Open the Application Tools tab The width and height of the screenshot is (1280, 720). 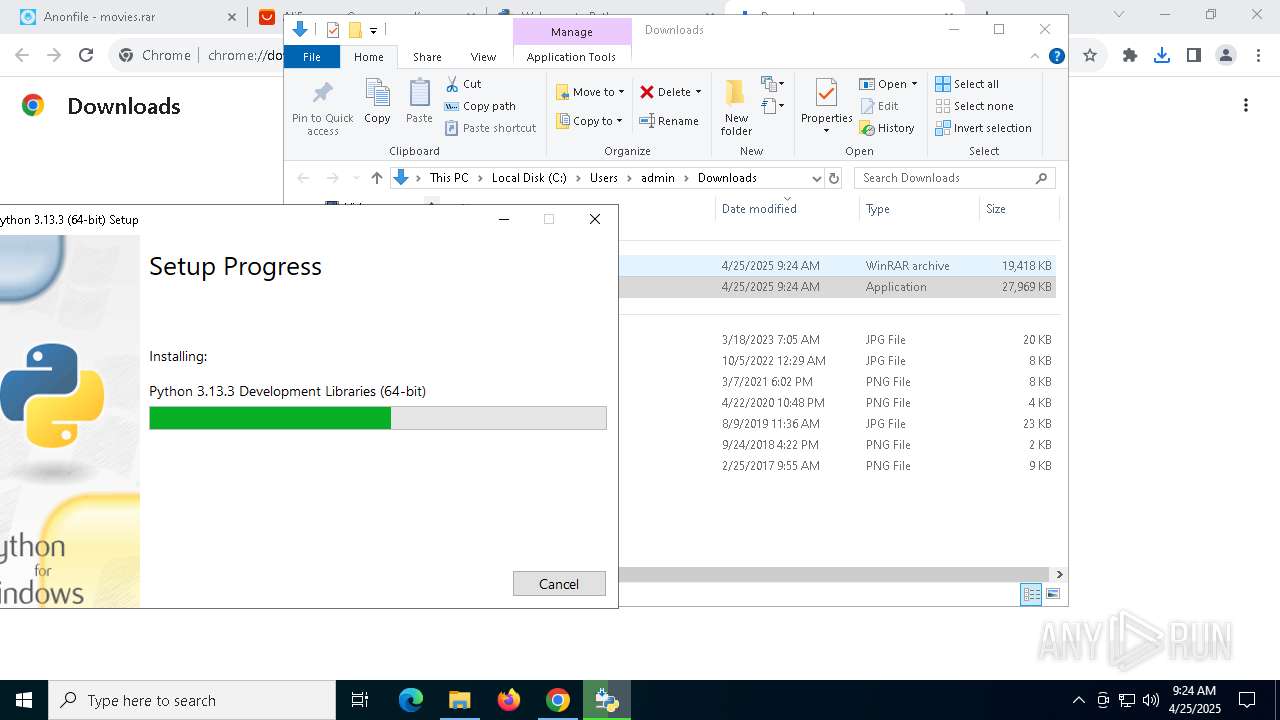(571, 57)
